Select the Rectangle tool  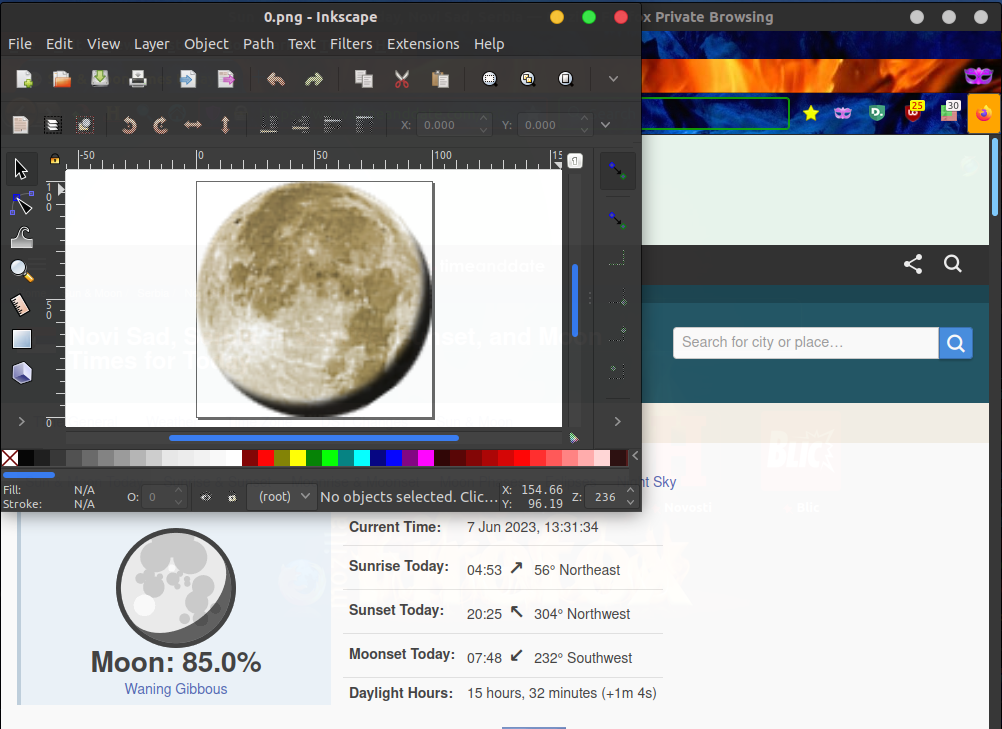point(22,339)
